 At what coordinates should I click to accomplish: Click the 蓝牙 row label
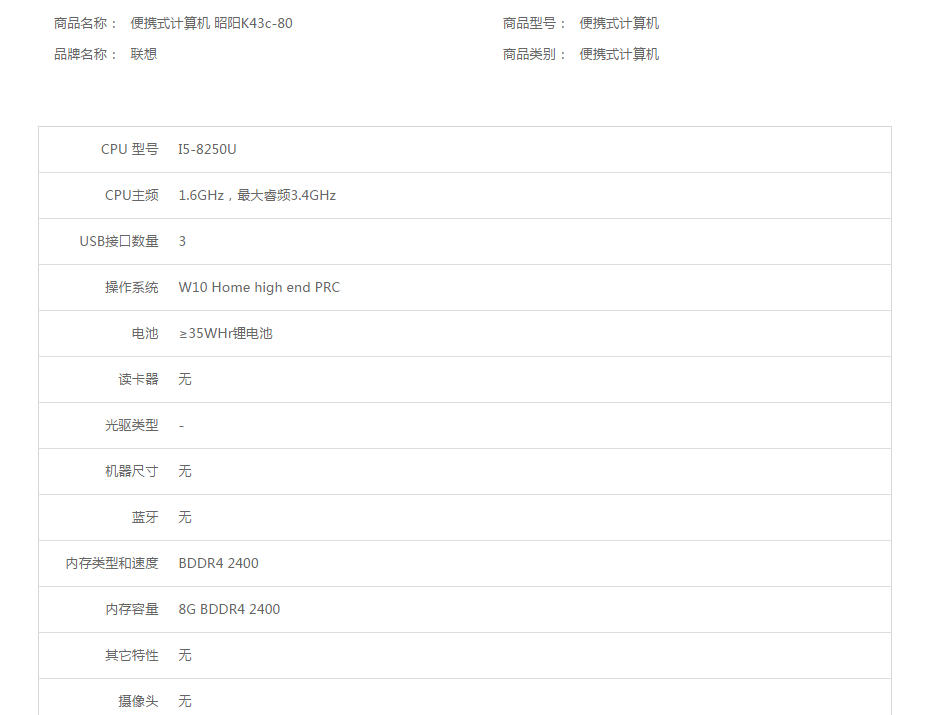coord(144,517)
